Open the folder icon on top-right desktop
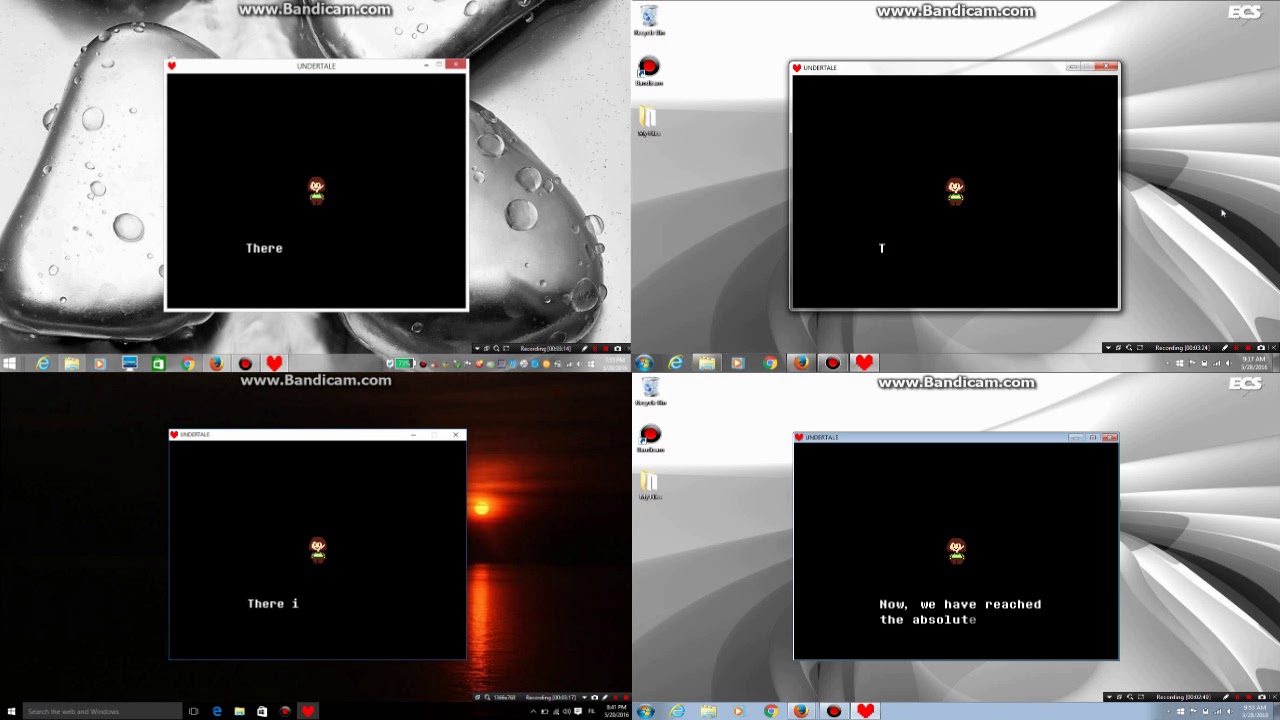1280x720 pixels. (649, 120)
